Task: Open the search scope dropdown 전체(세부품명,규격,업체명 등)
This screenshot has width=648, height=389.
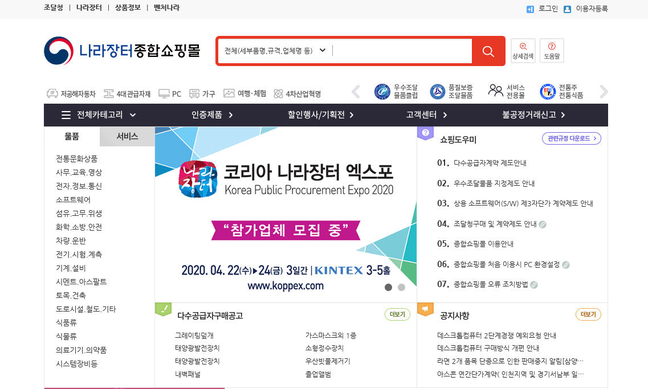Action: (275, 51)
